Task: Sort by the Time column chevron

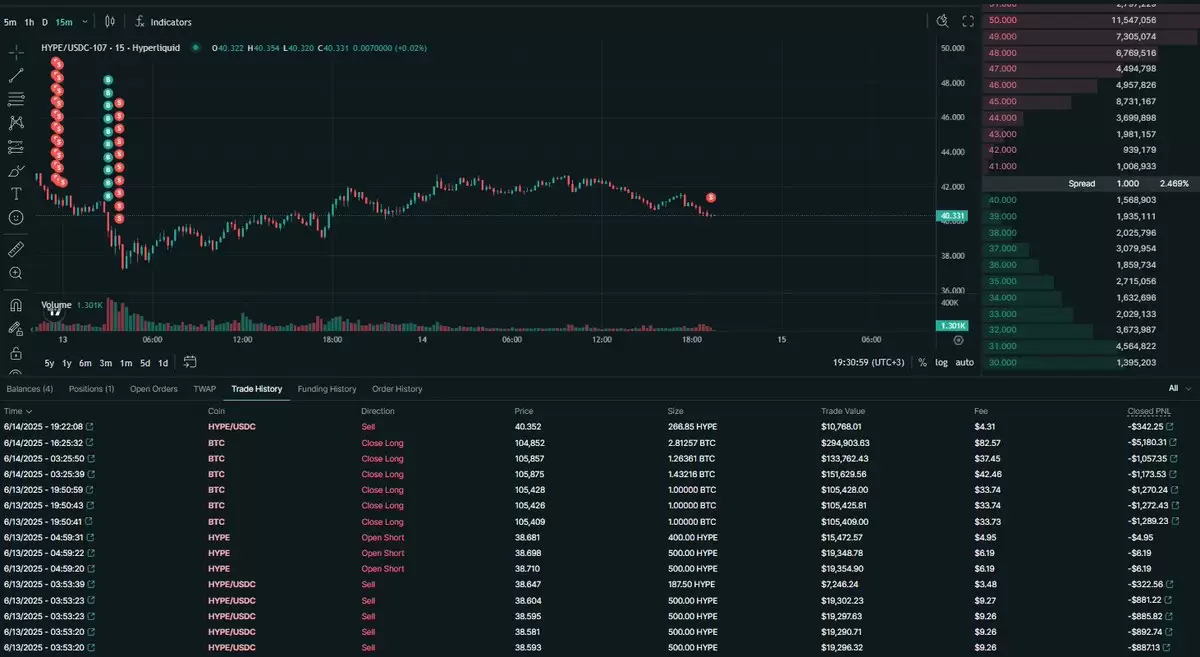Action: click(x=28, y=411)
